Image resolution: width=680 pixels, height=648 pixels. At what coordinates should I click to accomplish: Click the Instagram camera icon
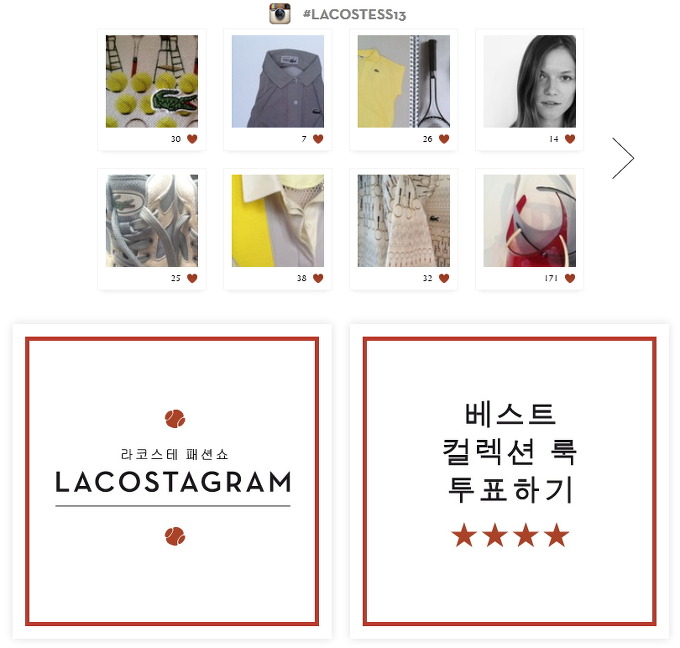point(279,13)
